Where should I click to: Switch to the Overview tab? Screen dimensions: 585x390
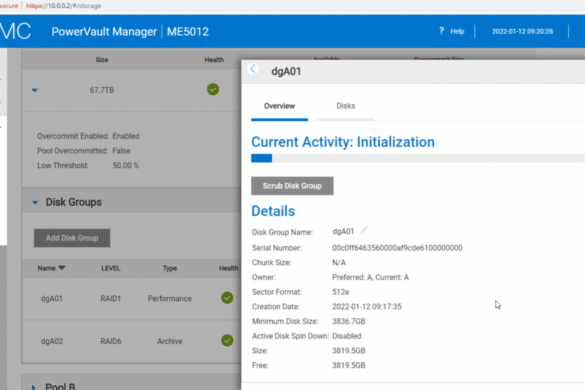279,106
